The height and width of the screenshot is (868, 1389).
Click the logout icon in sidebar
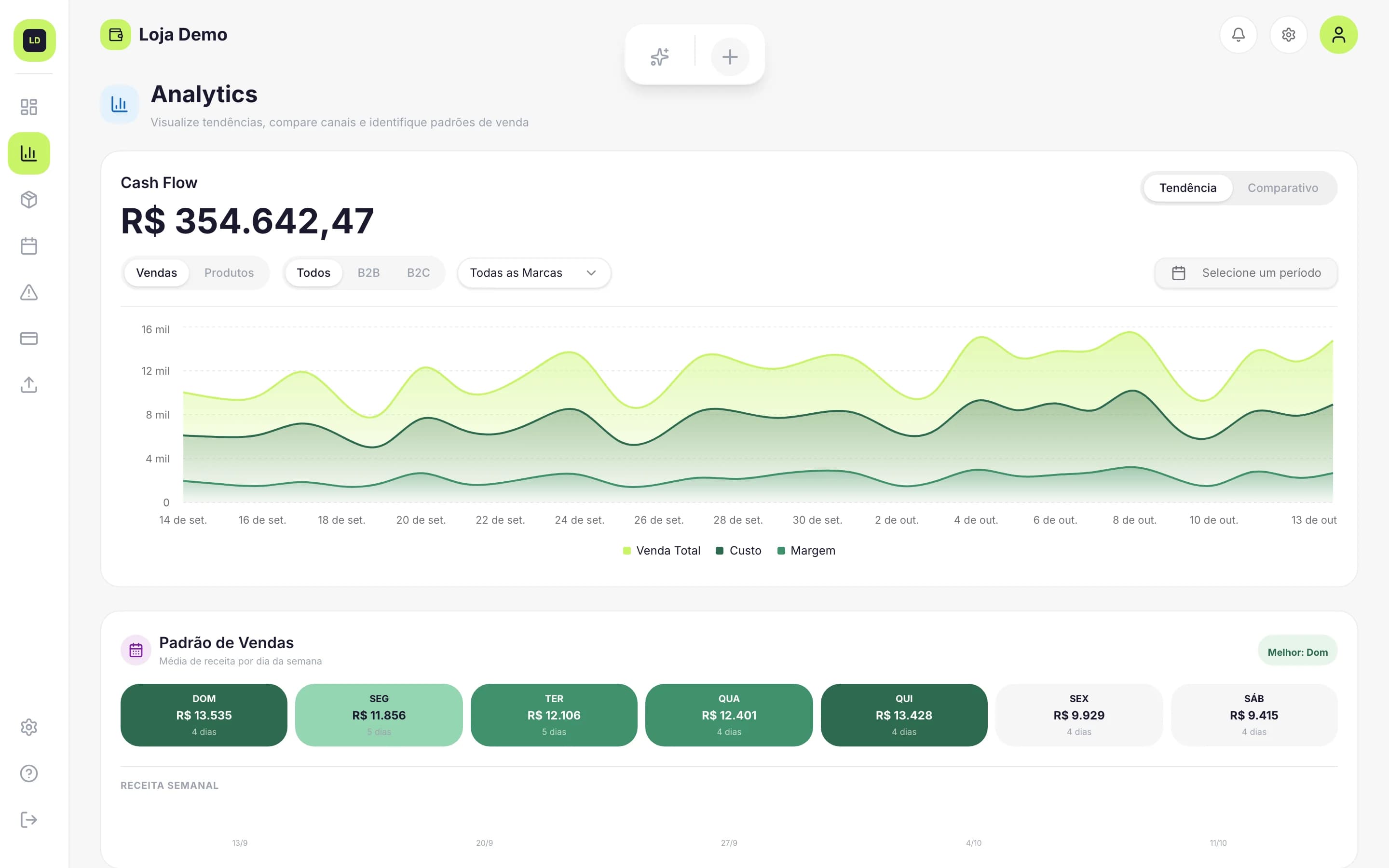pos(29,819)
